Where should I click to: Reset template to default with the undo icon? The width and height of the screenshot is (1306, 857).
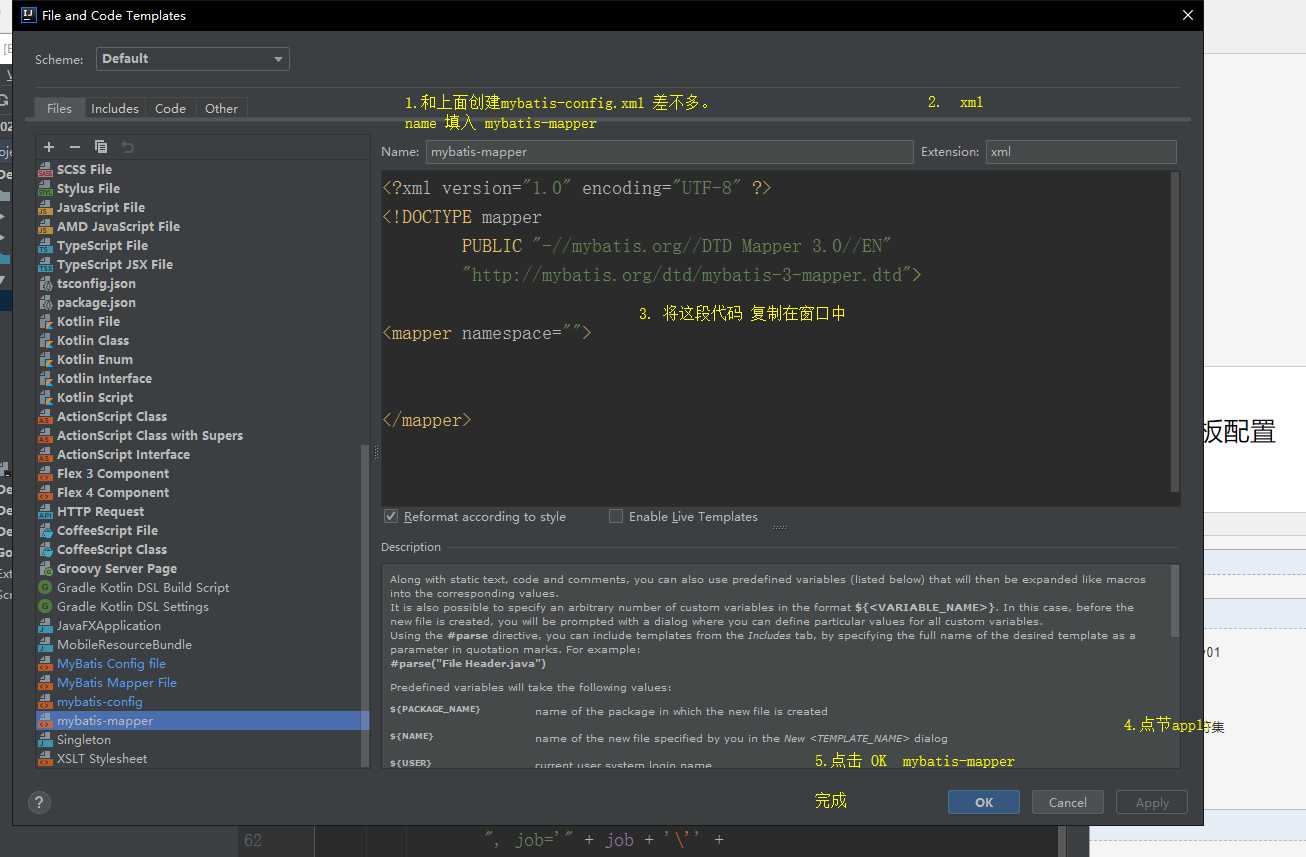tap(127, 147)
